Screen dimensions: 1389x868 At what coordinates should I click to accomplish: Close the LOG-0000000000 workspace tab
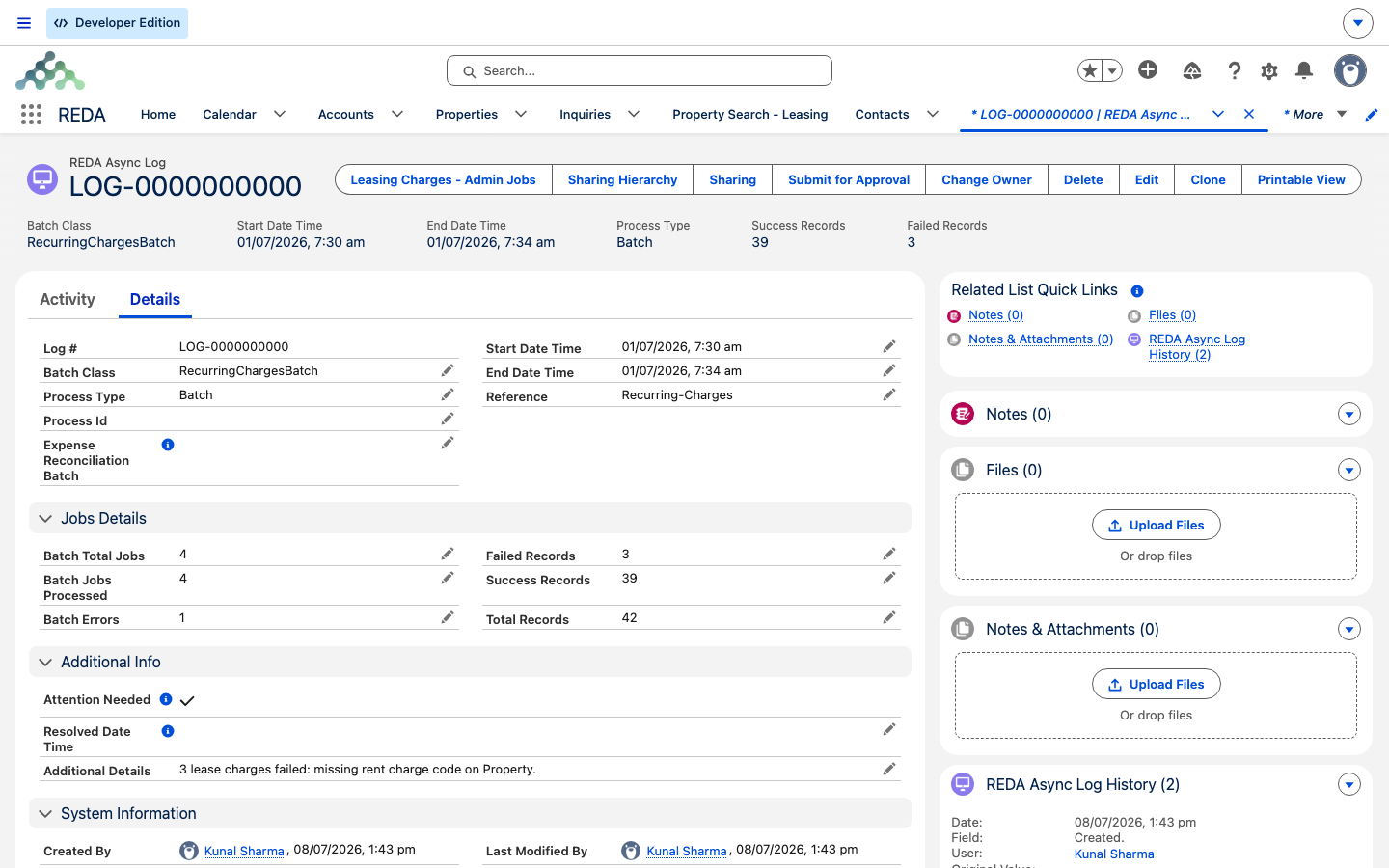click(x=1249, y=114)
